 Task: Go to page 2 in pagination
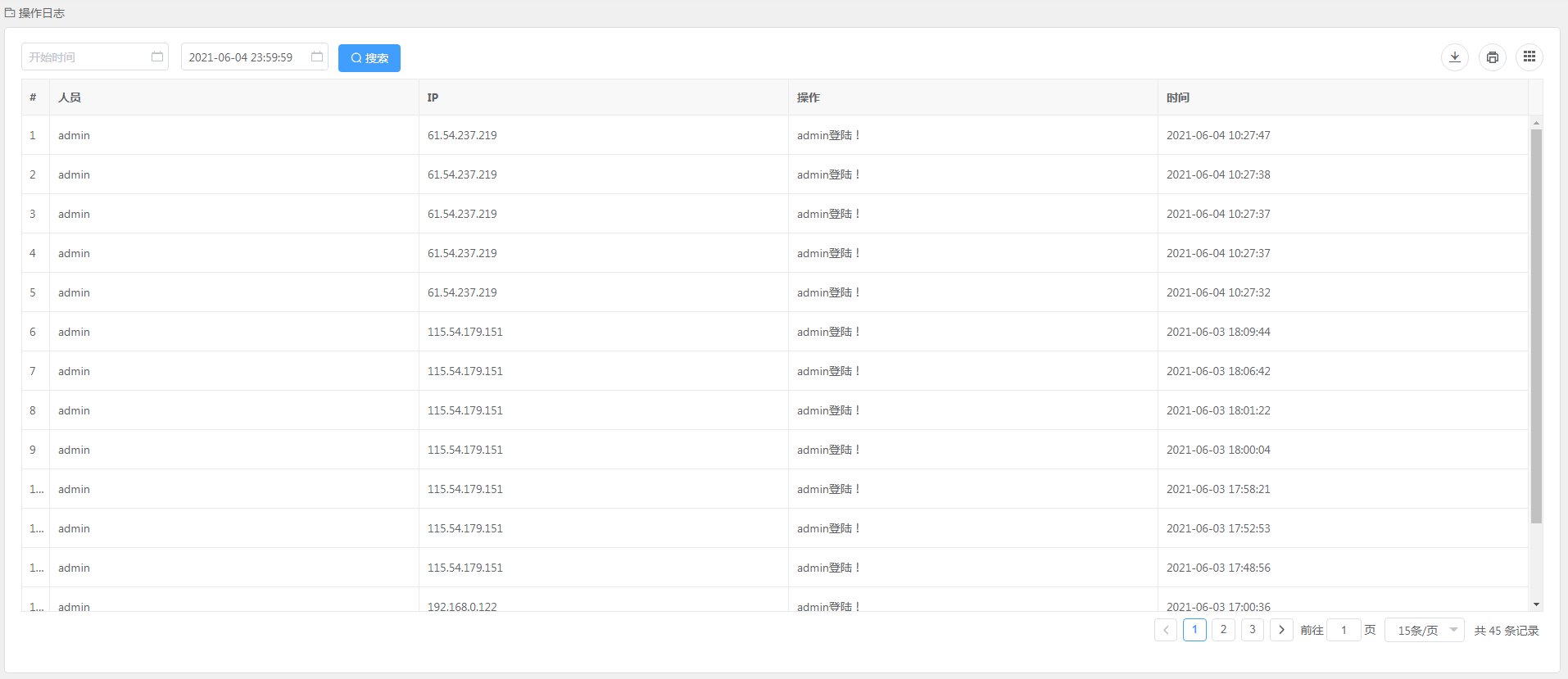pos(1223,630)
